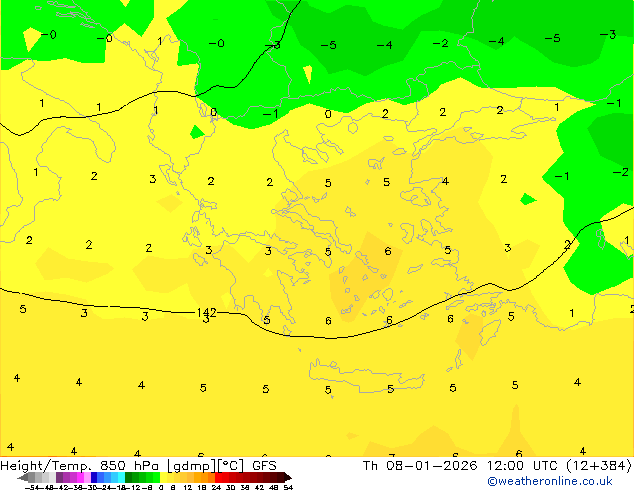Open the weatheronline.co.uk link
This screenshot has height=490, width=634.
[x=549, y=481]
